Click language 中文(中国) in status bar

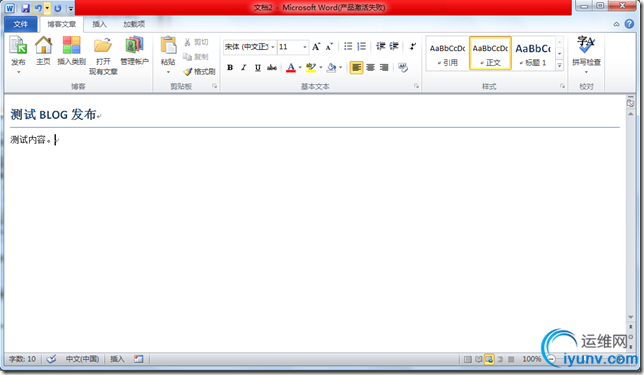83,359
